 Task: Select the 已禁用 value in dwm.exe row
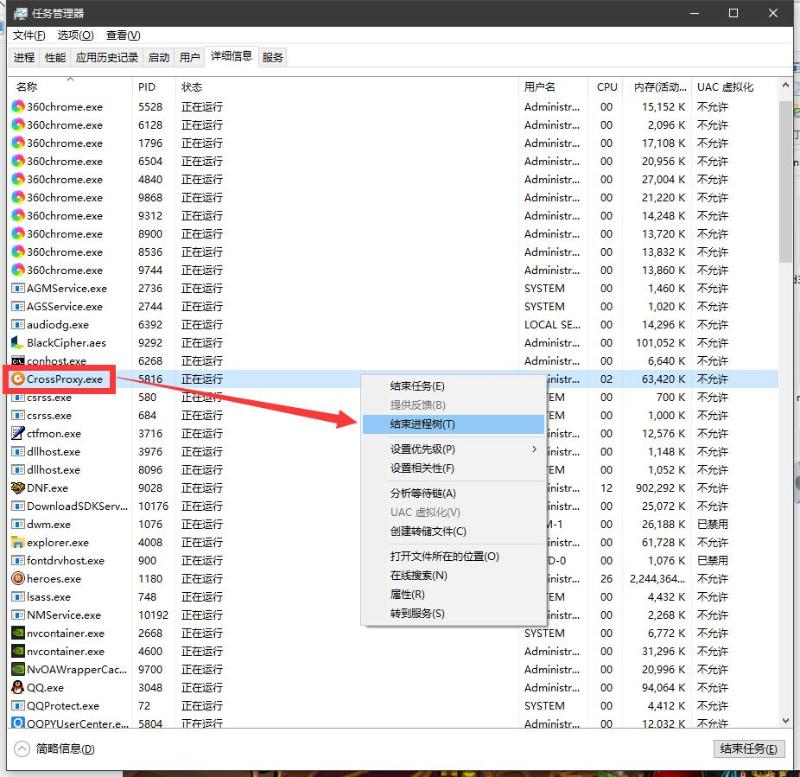(712, 524)
